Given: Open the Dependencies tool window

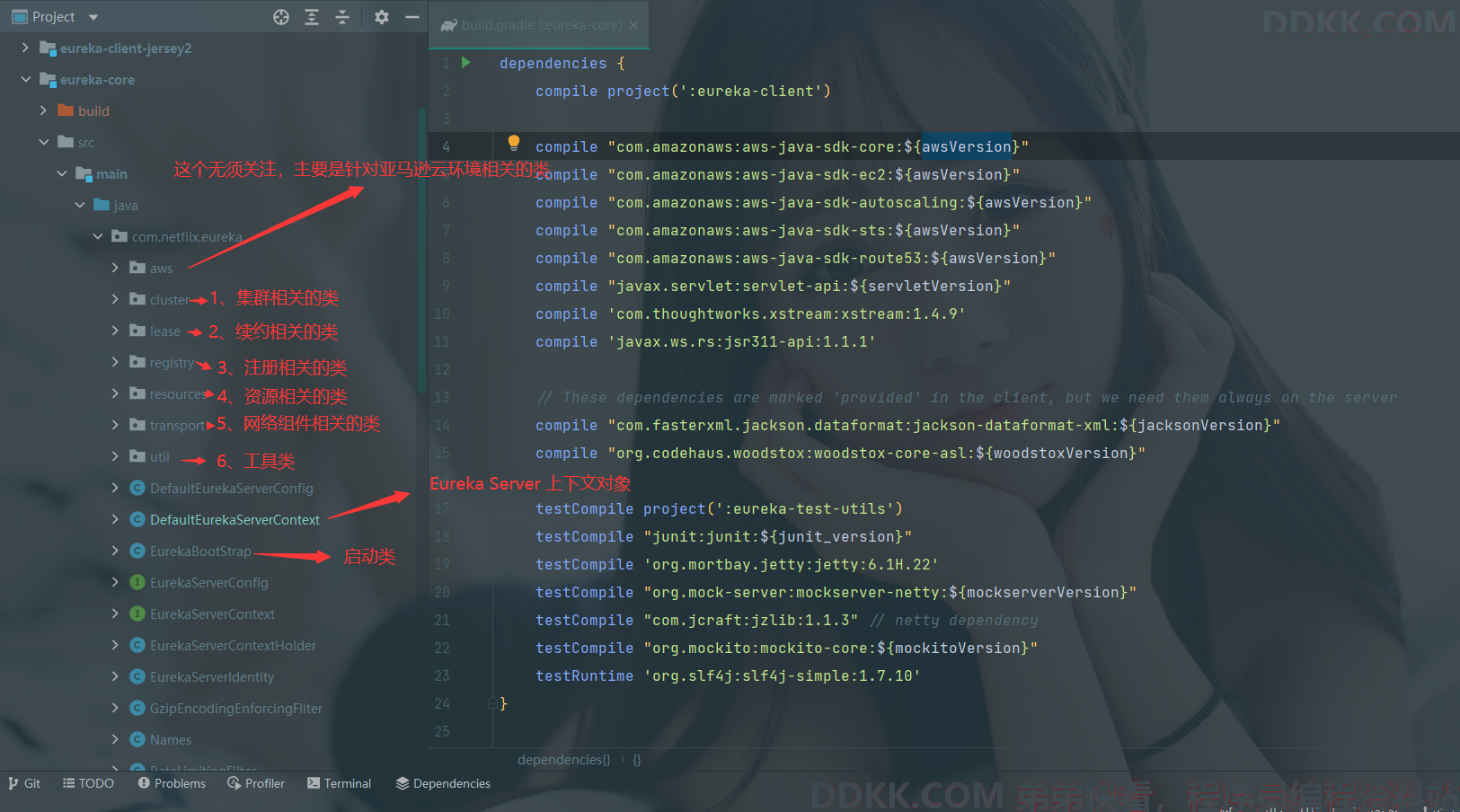Looking at the screenshot, I should pos(443,783).
